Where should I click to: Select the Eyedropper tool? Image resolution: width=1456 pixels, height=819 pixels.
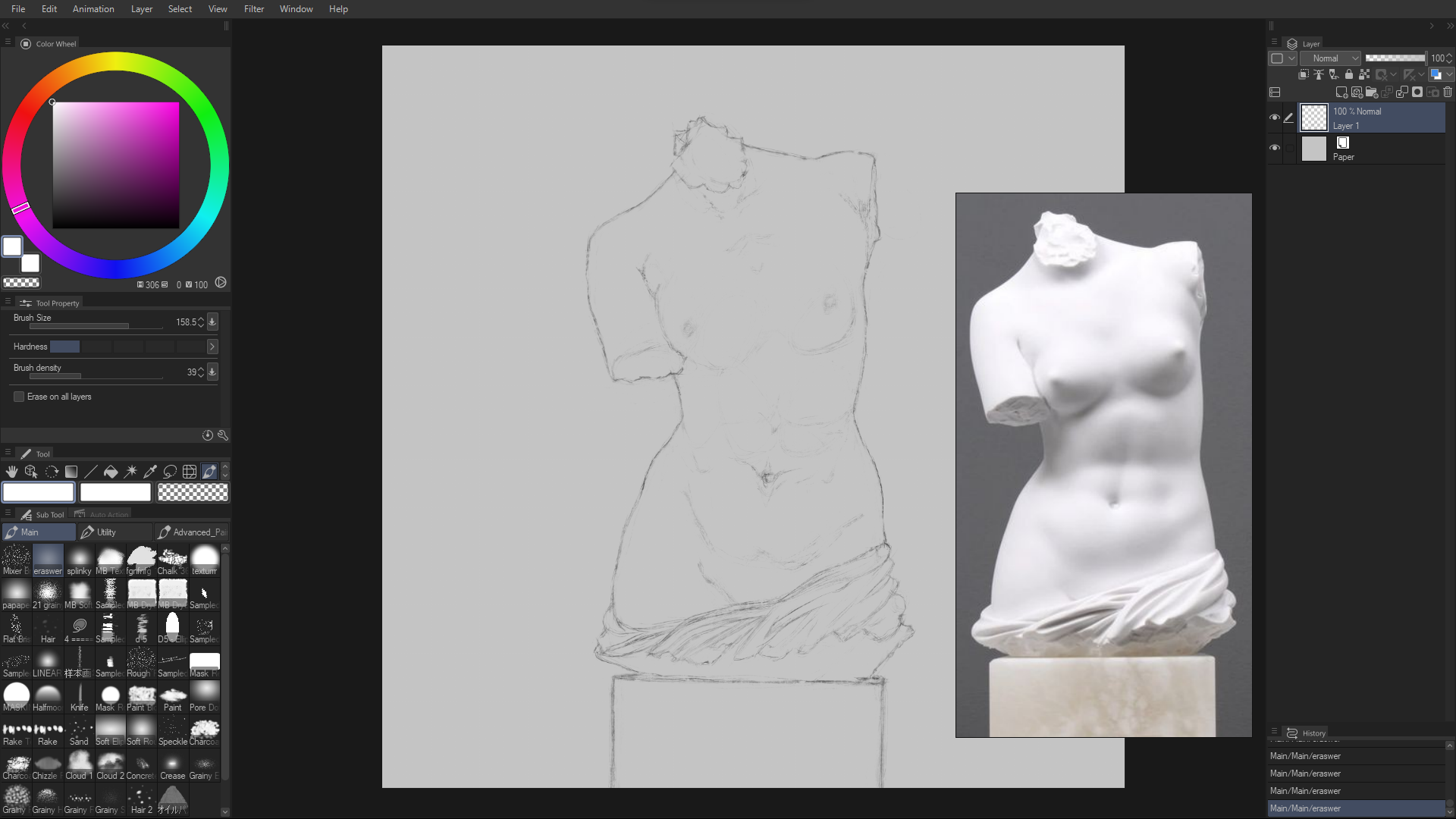(150, 472)
